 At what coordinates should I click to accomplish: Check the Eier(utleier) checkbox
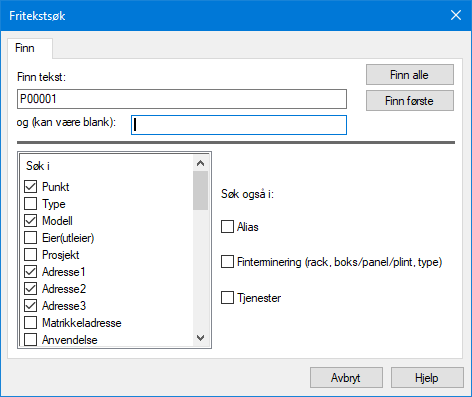point(30,238)
